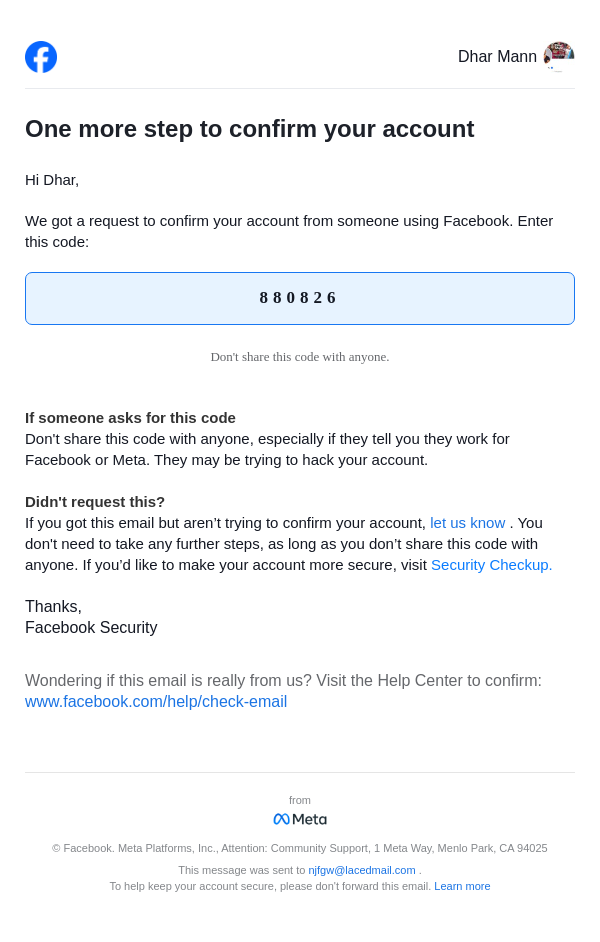Click the "Hi Dhar," greeting text
Viewport: 600px width, 942px height.
(52, 180)
